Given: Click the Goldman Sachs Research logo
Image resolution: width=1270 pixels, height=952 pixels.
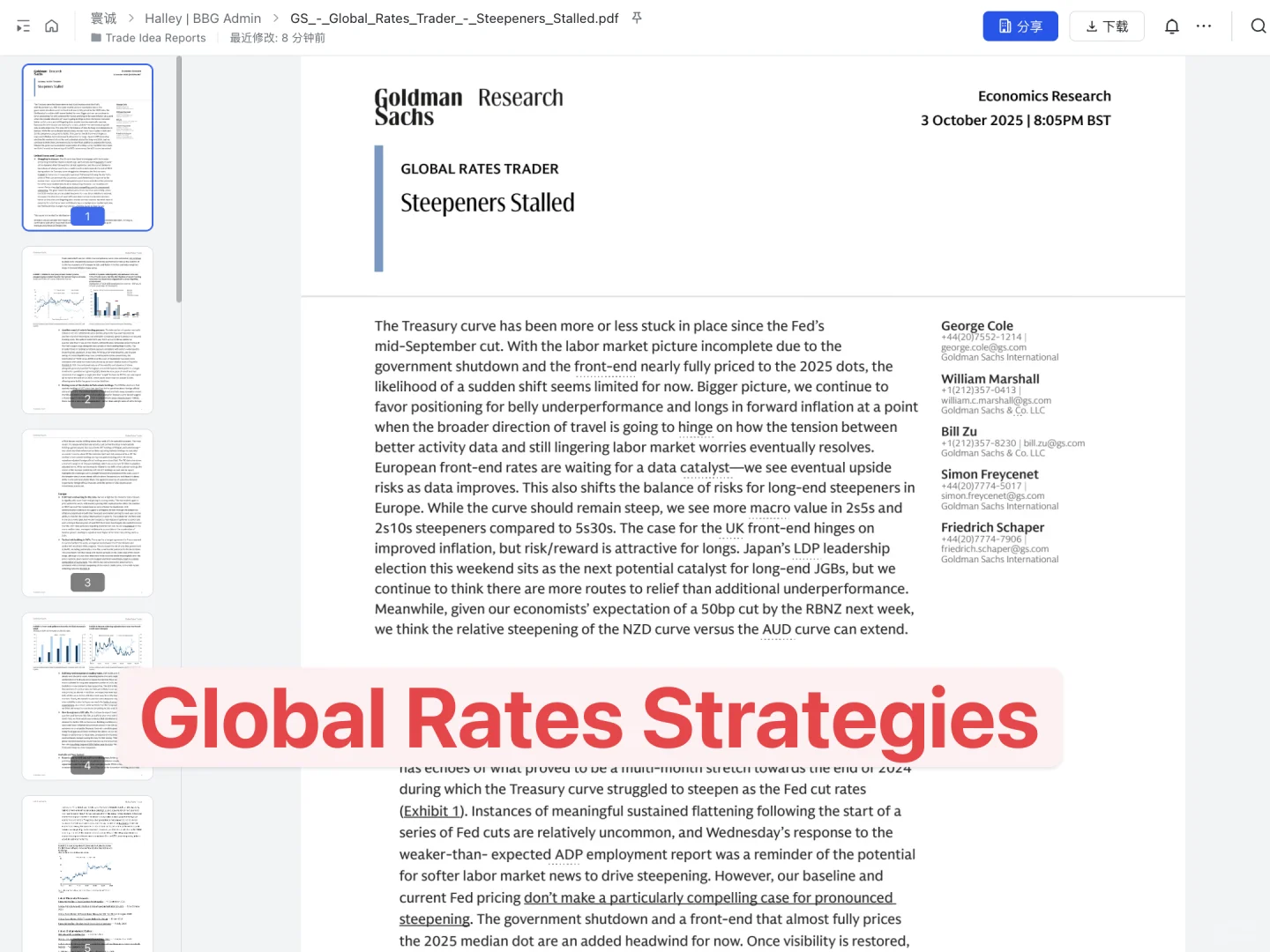Looking at the screenshot, I should (468, 107).
